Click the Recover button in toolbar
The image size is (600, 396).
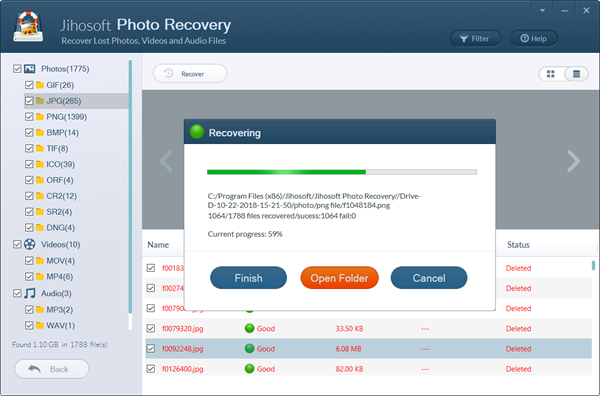(x=190, y=73)
